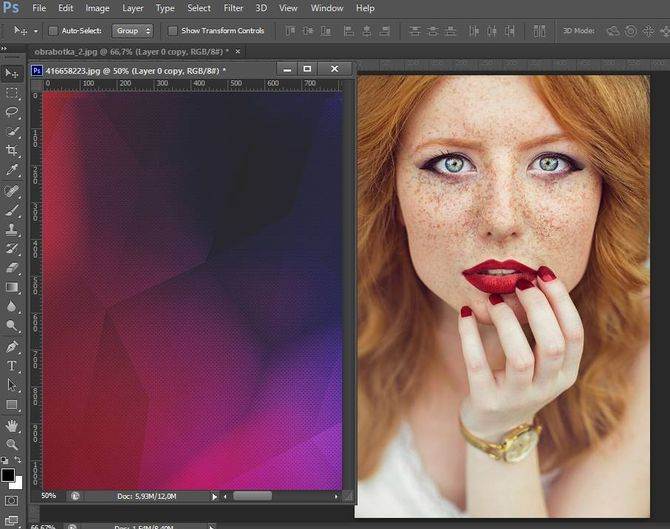Click the horizontal scrollbar of the floating document
Screen dimensions: 670x529
[252, 495]
